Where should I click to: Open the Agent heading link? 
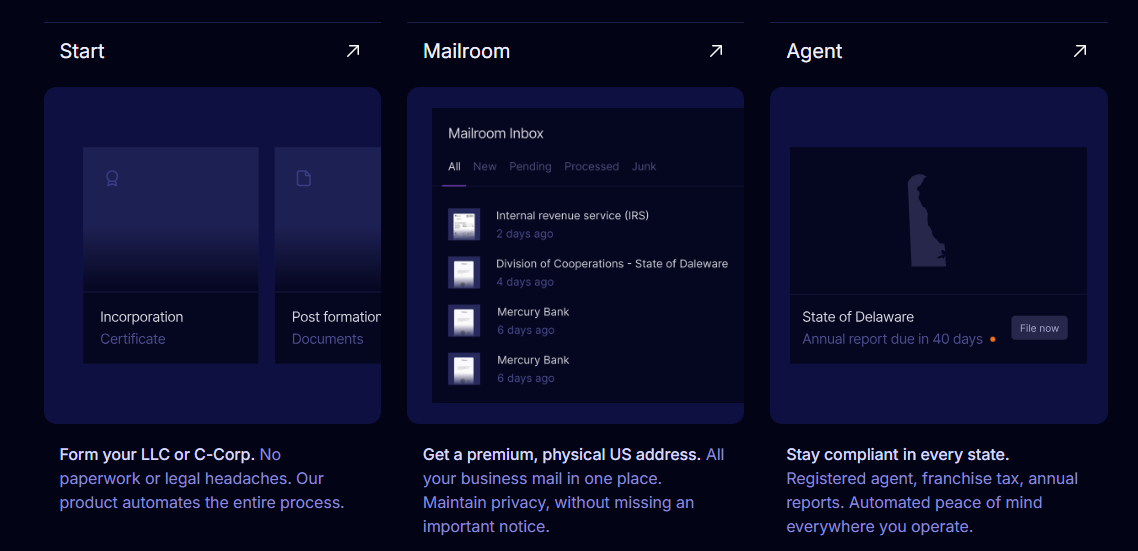(x=814, y=51)
